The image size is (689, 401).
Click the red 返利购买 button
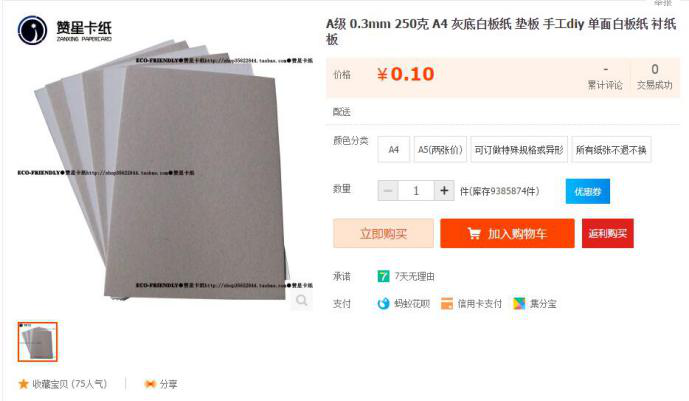click(x=608, y=233)
